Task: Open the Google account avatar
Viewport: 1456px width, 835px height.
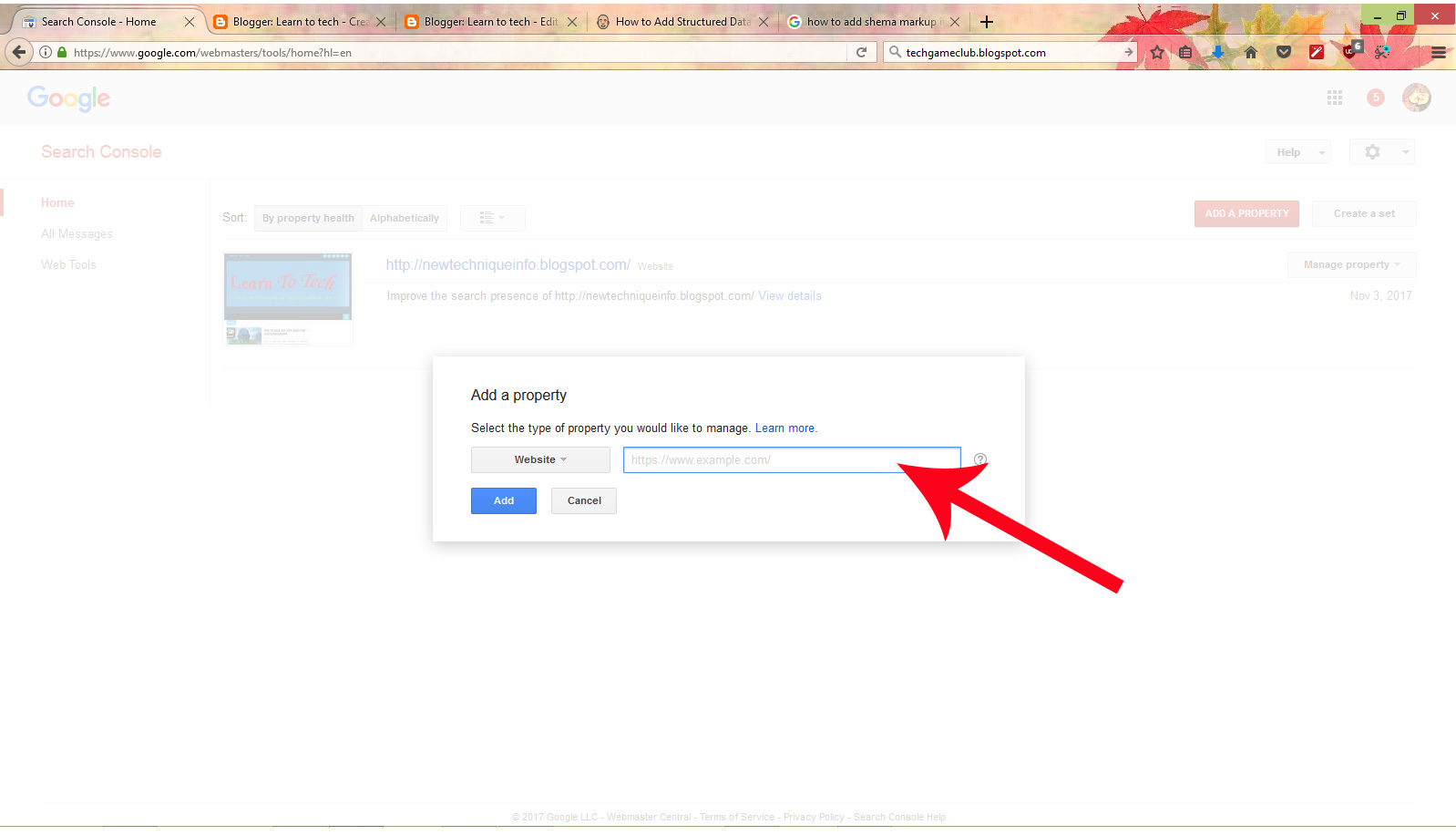Action: 1416,98
